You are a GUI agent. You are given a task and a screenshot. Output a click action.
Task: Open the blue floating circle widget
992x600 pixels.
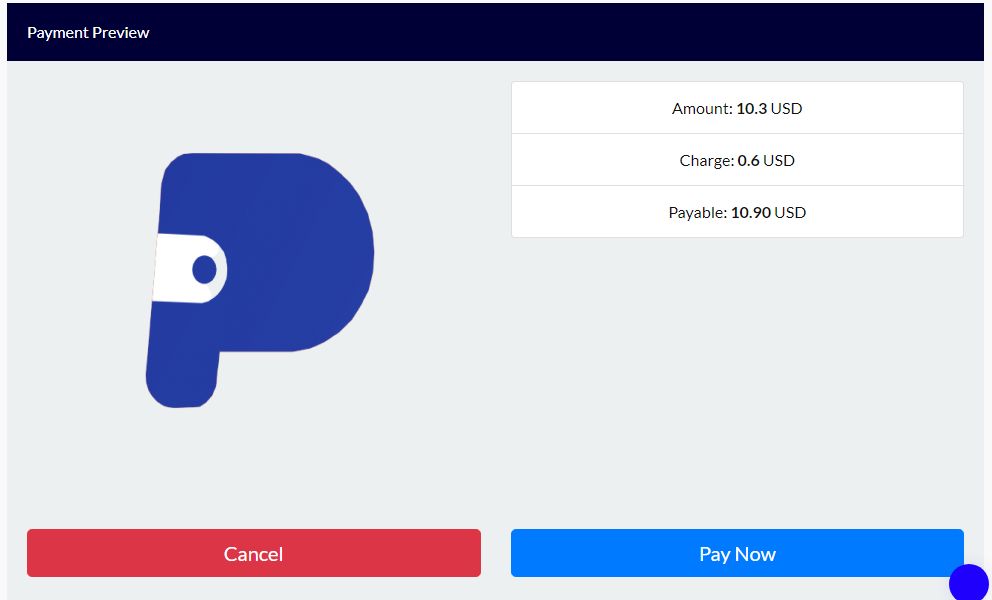click(969, 583)
